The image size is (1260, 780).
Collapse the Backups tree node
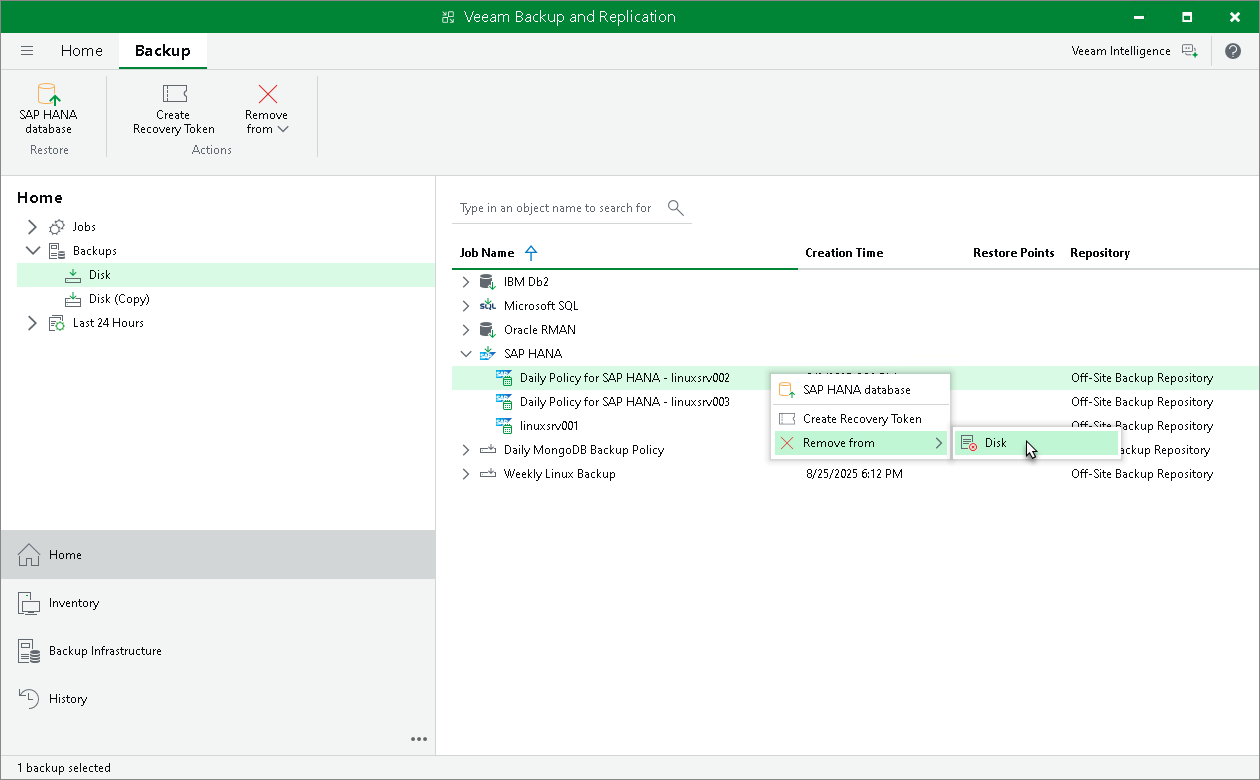[32, 251]
